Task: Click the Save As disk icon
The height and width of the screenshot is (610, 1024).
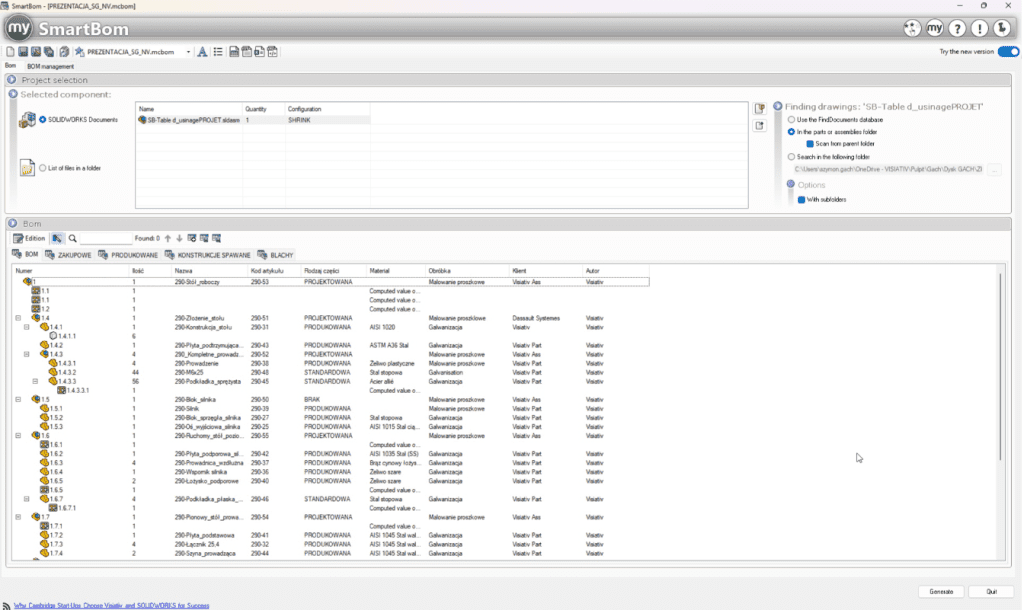Action: [x=36, y=52]
